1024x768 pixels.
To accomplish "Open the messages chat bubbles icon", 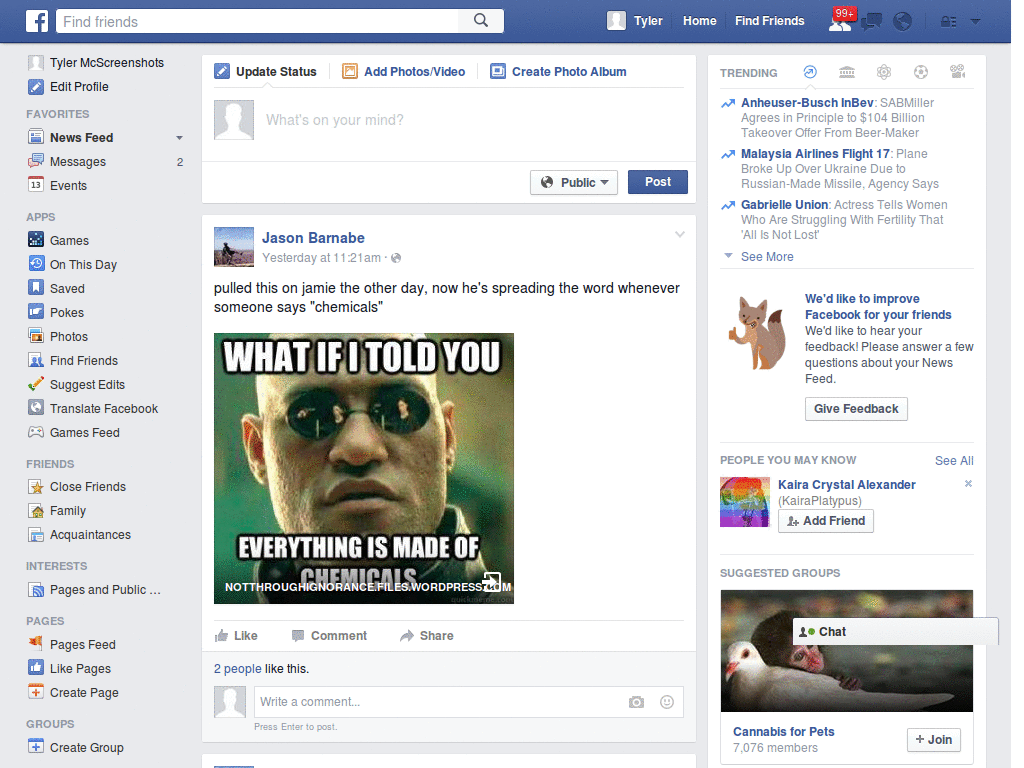I will pyautogui.click(x=871, y=22).
